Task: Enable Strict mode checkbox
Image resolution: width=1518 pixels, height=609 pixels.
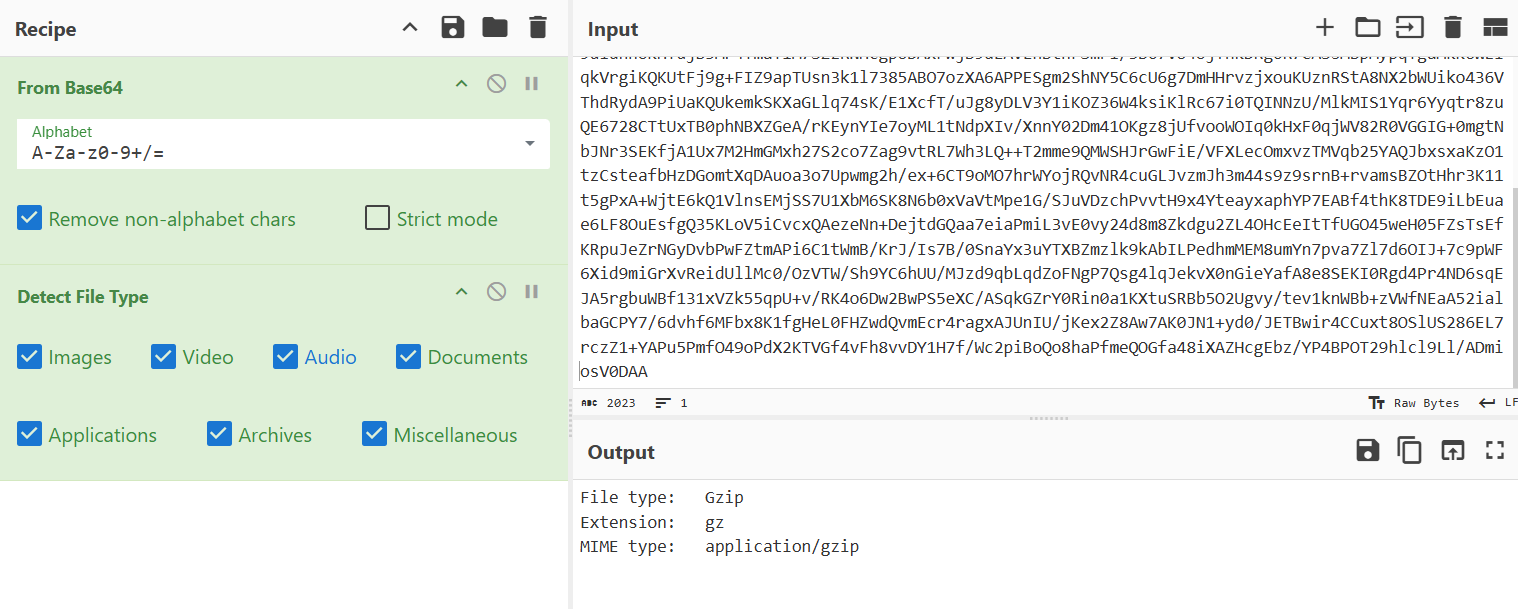Action: pyautogui.click(x=377, y=219)
